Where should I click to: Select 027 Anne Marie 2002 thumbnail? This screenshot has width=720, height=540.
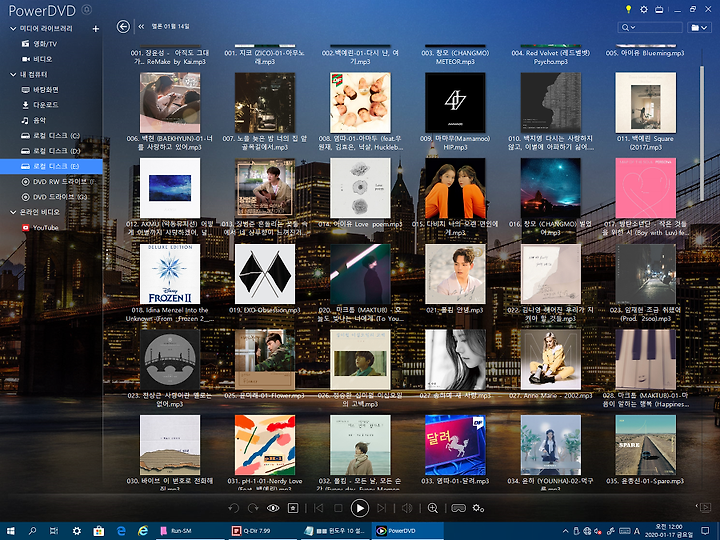(551, 360)
